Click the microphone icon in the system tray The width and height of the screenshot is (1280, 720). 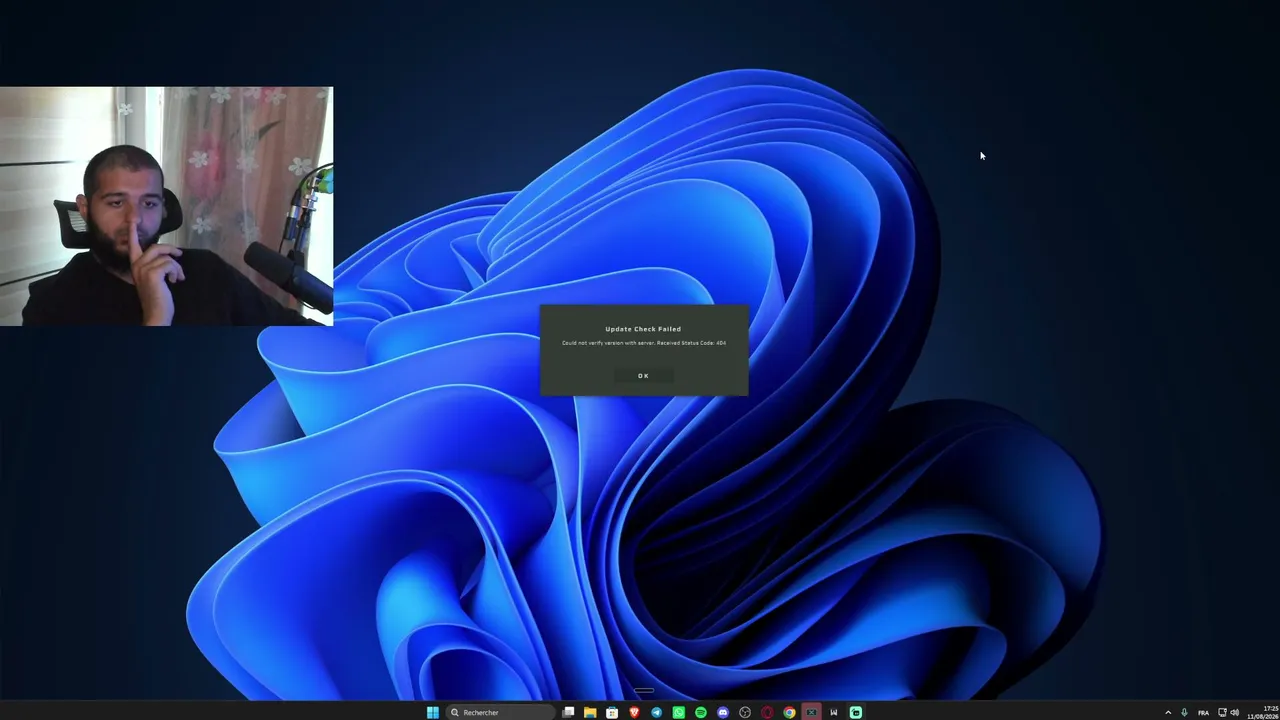pyautogui.click(x=1185, y=713)
